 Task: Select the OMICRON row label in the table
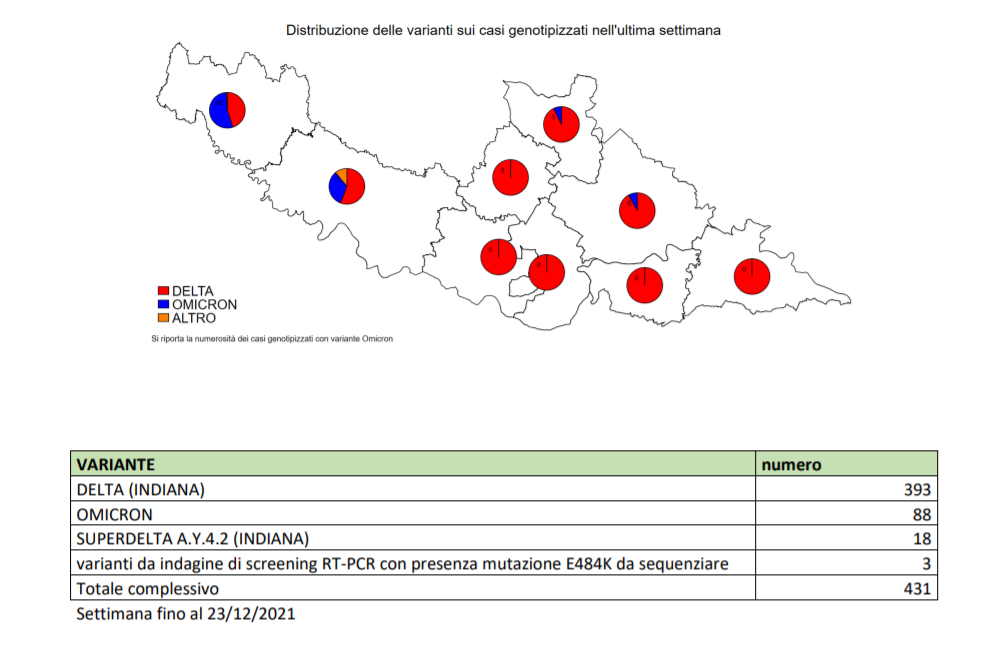[x=114, y=514]
